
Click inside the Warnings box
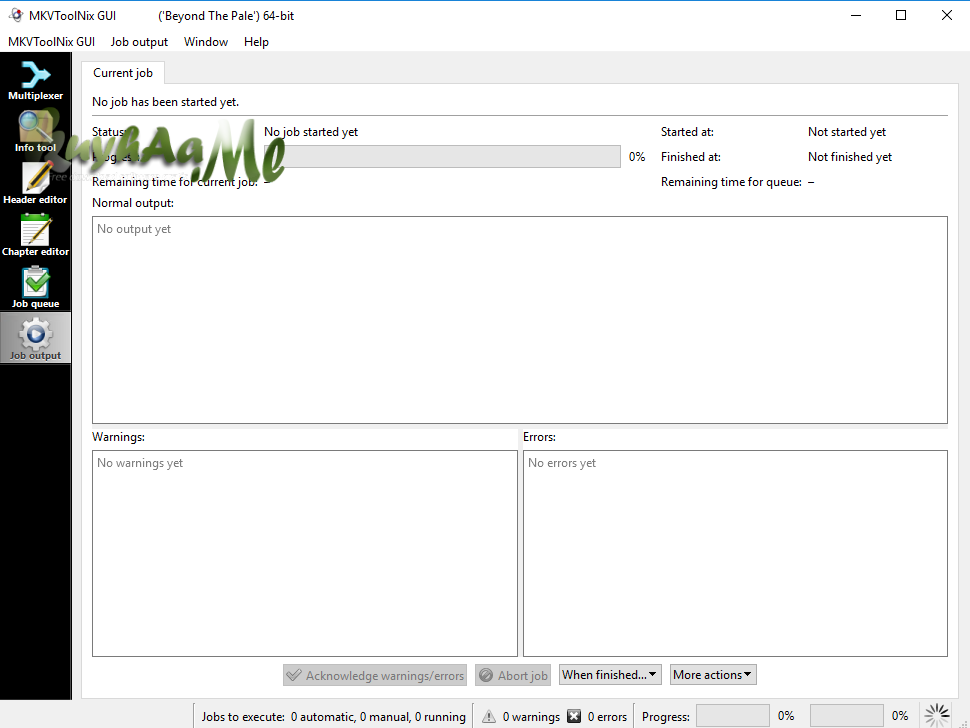[305, 554]
